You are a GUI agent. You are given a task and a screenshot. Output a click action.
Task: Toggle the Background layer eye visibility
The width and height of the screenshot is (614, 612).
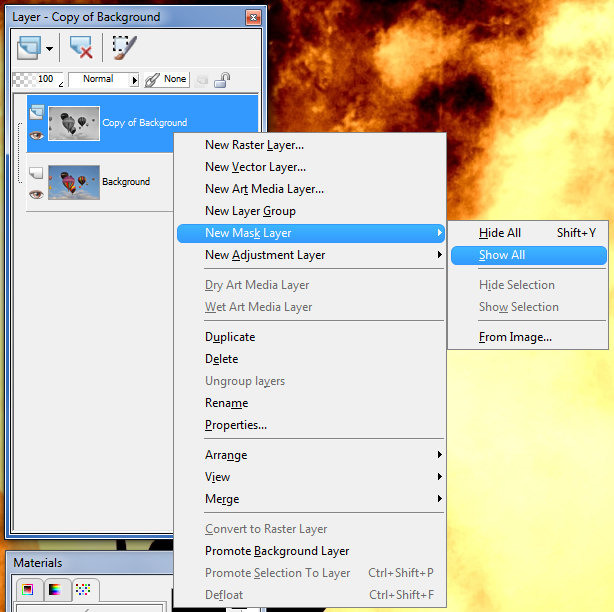pos(37,194)
